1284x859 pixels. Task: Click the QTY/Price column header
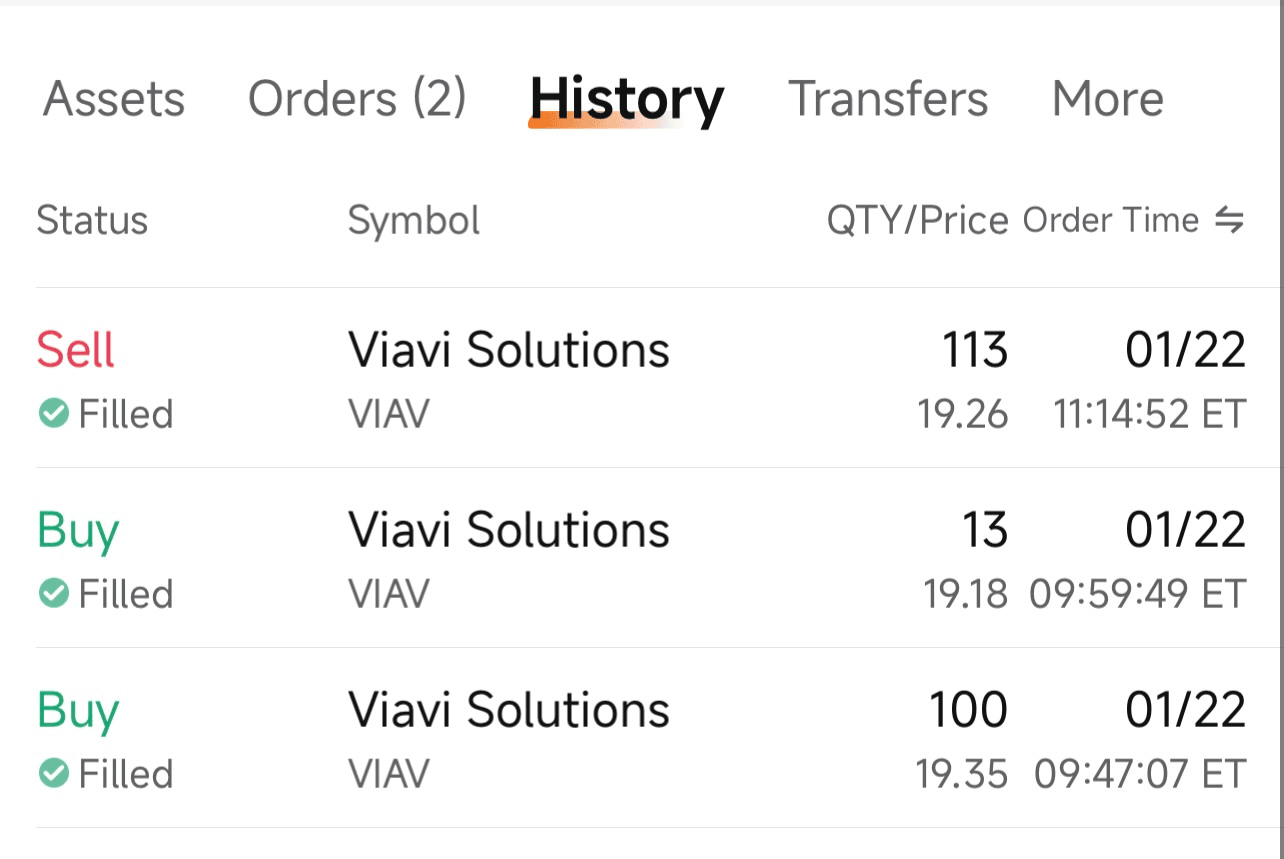[916, 220]
